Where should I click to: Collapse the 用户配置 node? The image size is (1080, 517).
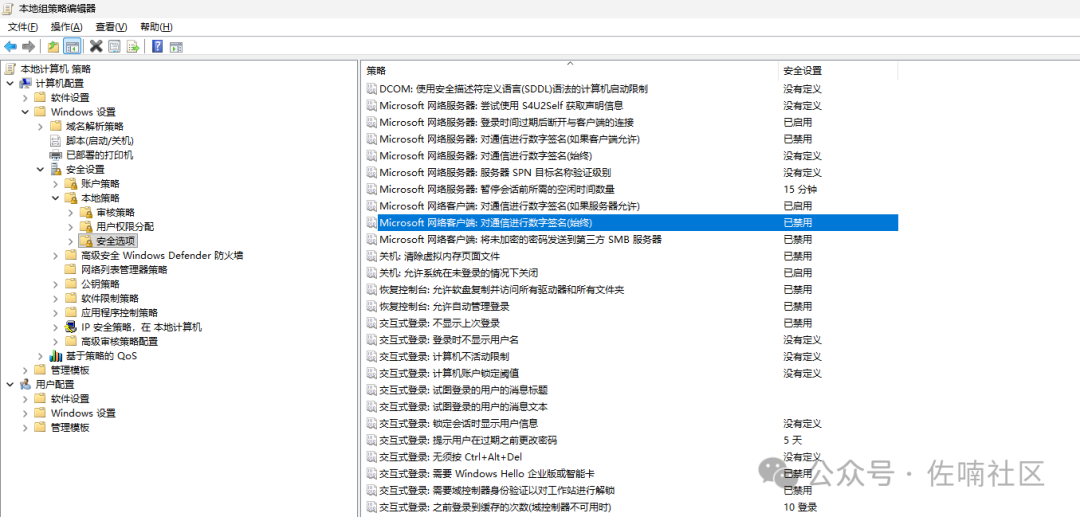(10, 384)
